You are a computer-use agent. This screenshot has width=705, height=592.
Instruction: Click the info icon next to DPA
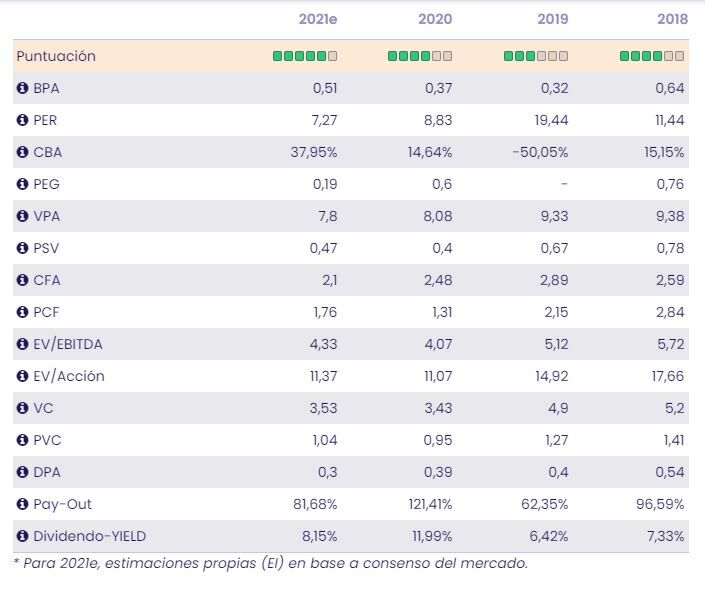(x=23, y=472)
